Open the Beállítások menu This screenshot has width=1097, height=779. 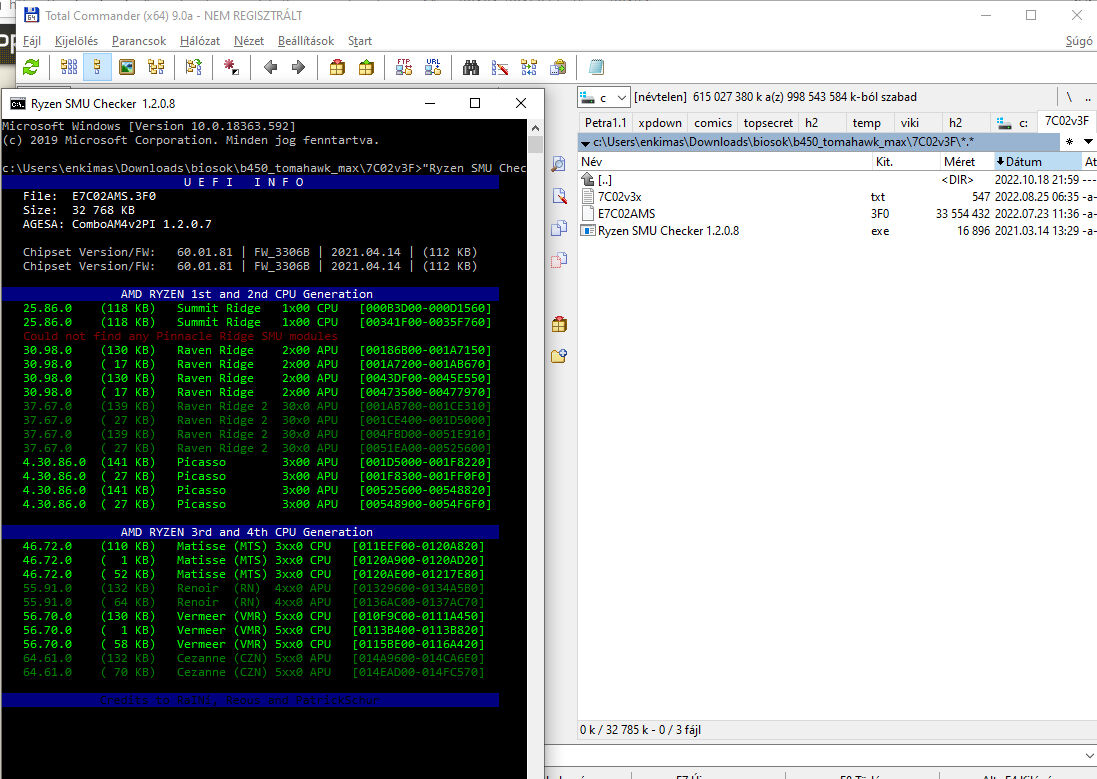[306, 41]
